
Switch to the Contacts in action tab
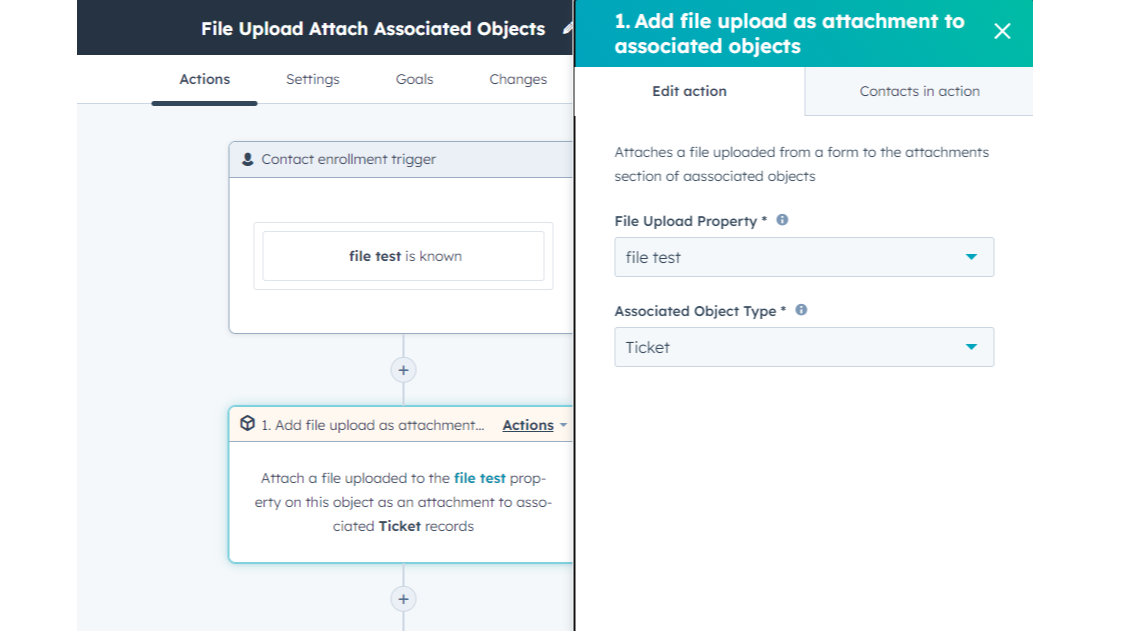(919, 91)
